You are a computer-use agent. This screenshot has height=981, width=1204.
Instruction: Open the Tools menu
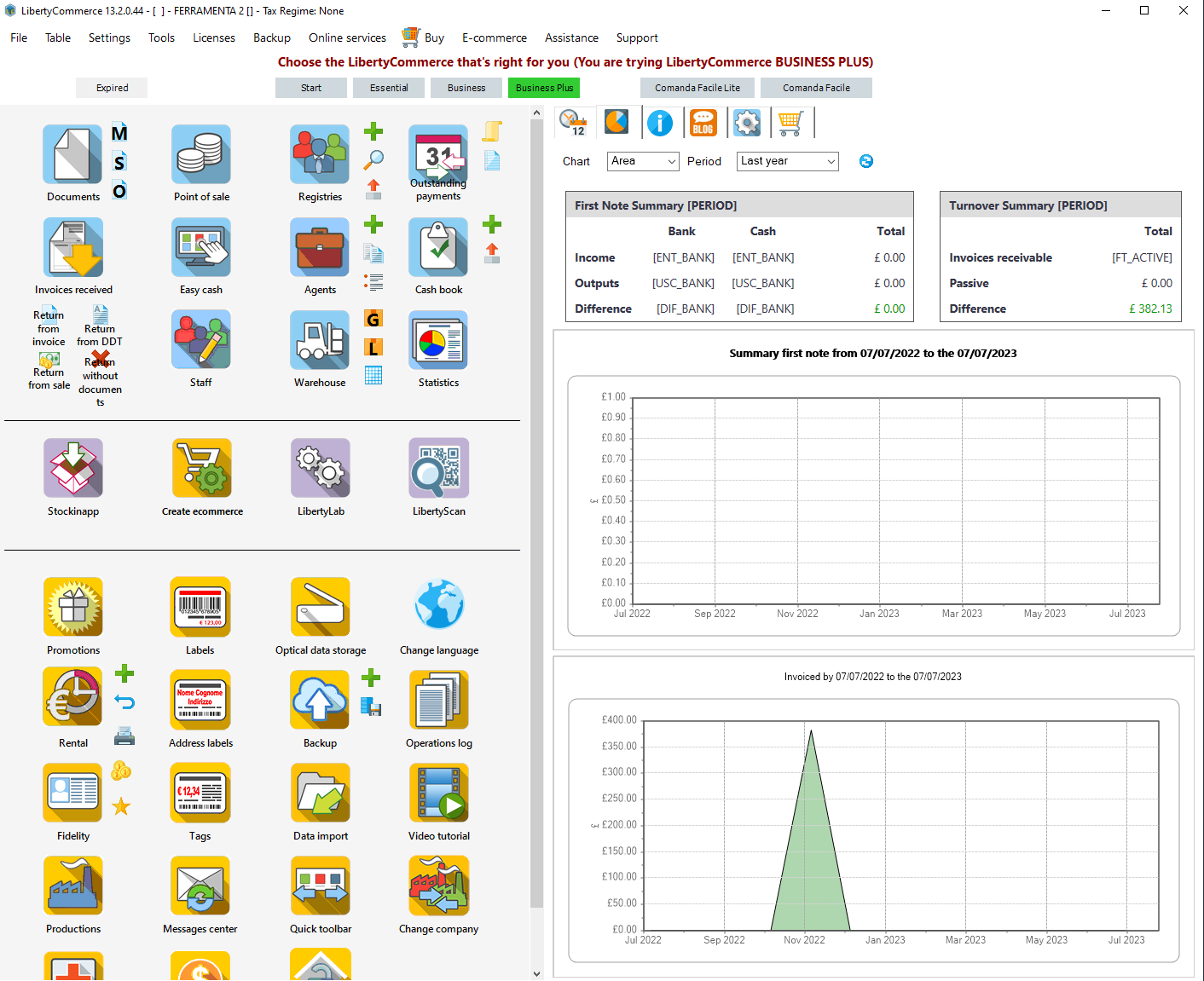point(161,38)
